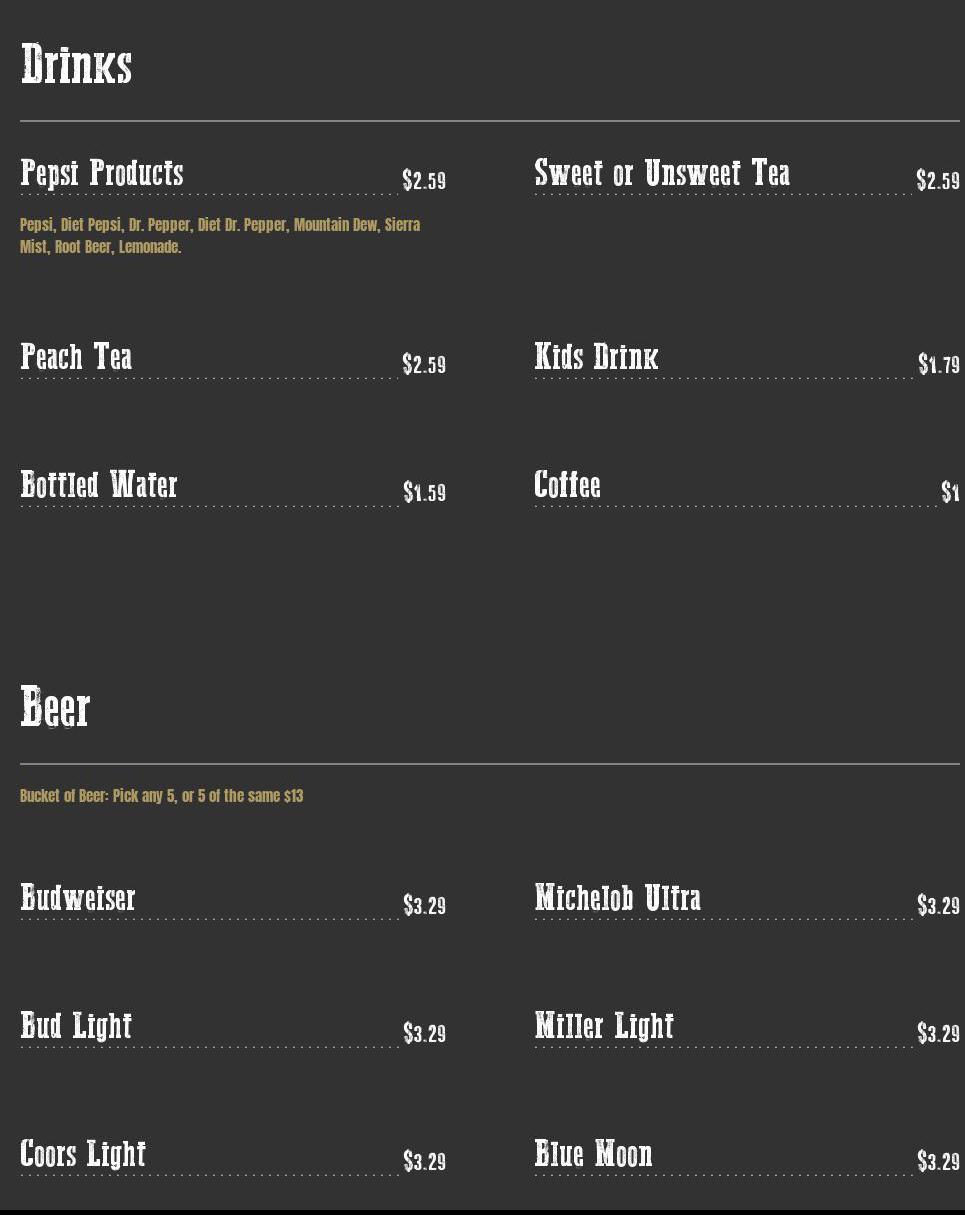Image resolution: width=965 pixels, height=1215 pixels.
Task: Select the Budweiser menu item
Action: 78,898
